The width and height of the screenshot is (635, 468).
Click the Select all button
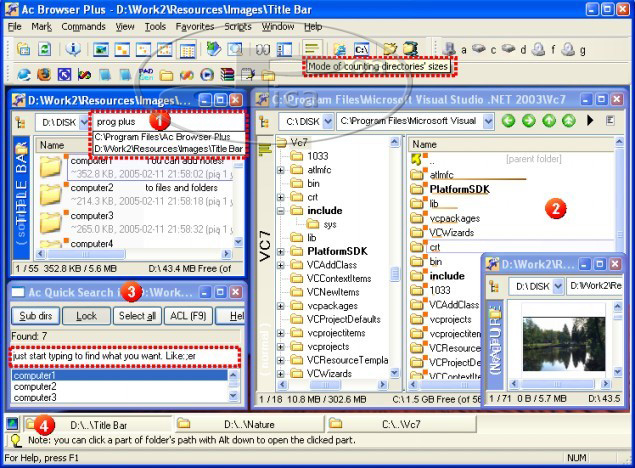136,315
